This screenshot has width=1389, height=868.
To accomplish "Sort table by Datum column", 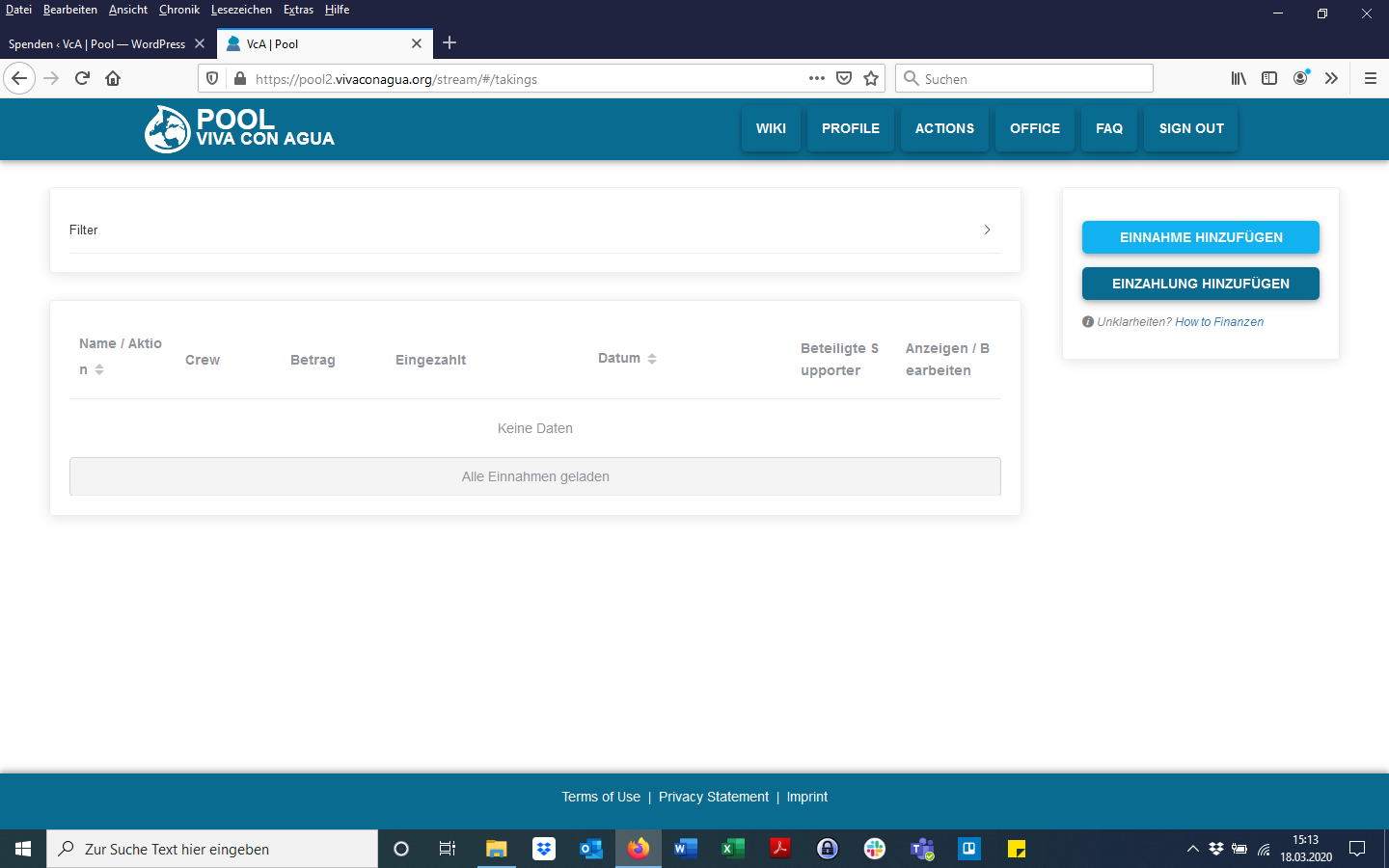I will [x=652, y=359].
